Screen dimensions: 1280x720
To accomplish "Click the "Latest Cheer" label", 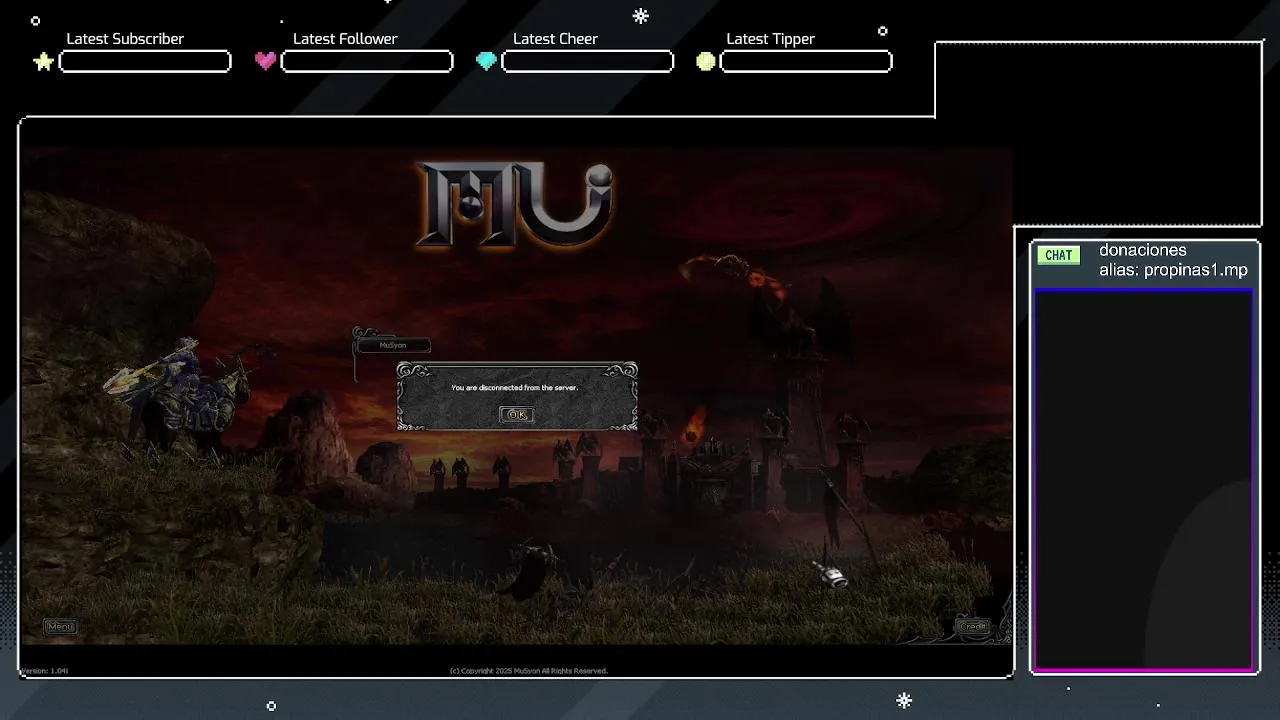I will (x=555, y=39).
